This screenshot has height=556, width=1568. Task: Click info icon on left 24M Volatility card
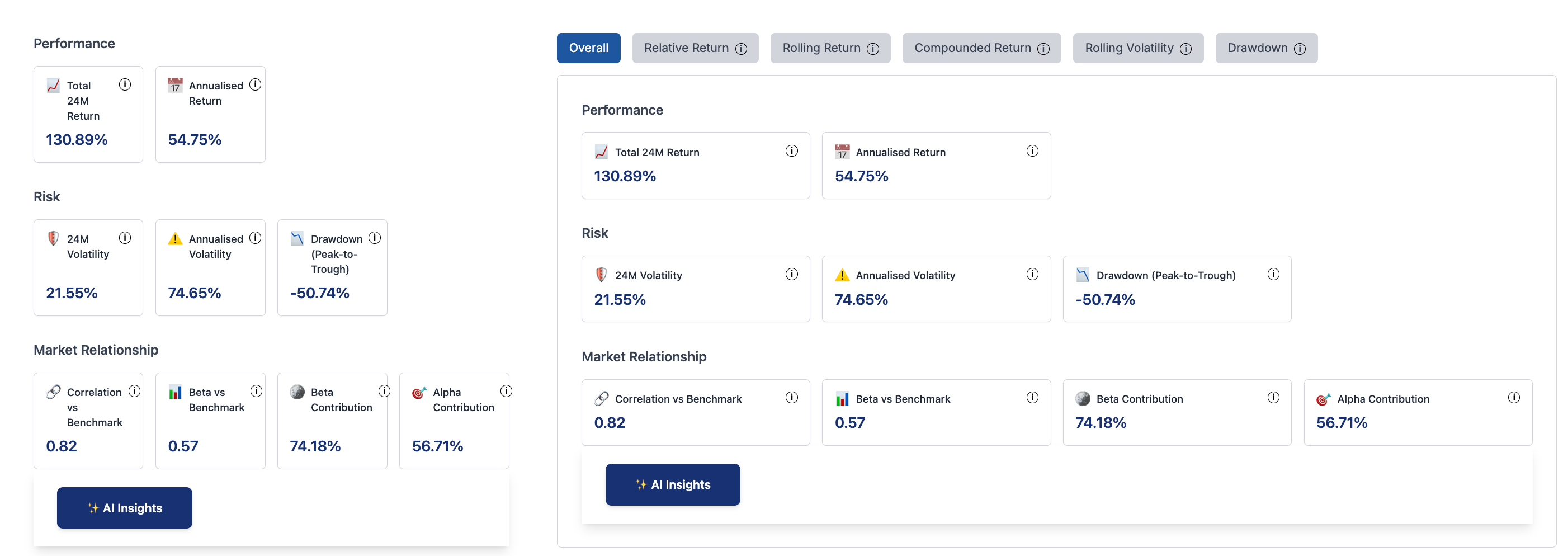pyautogui.click(x=125, y=238)
